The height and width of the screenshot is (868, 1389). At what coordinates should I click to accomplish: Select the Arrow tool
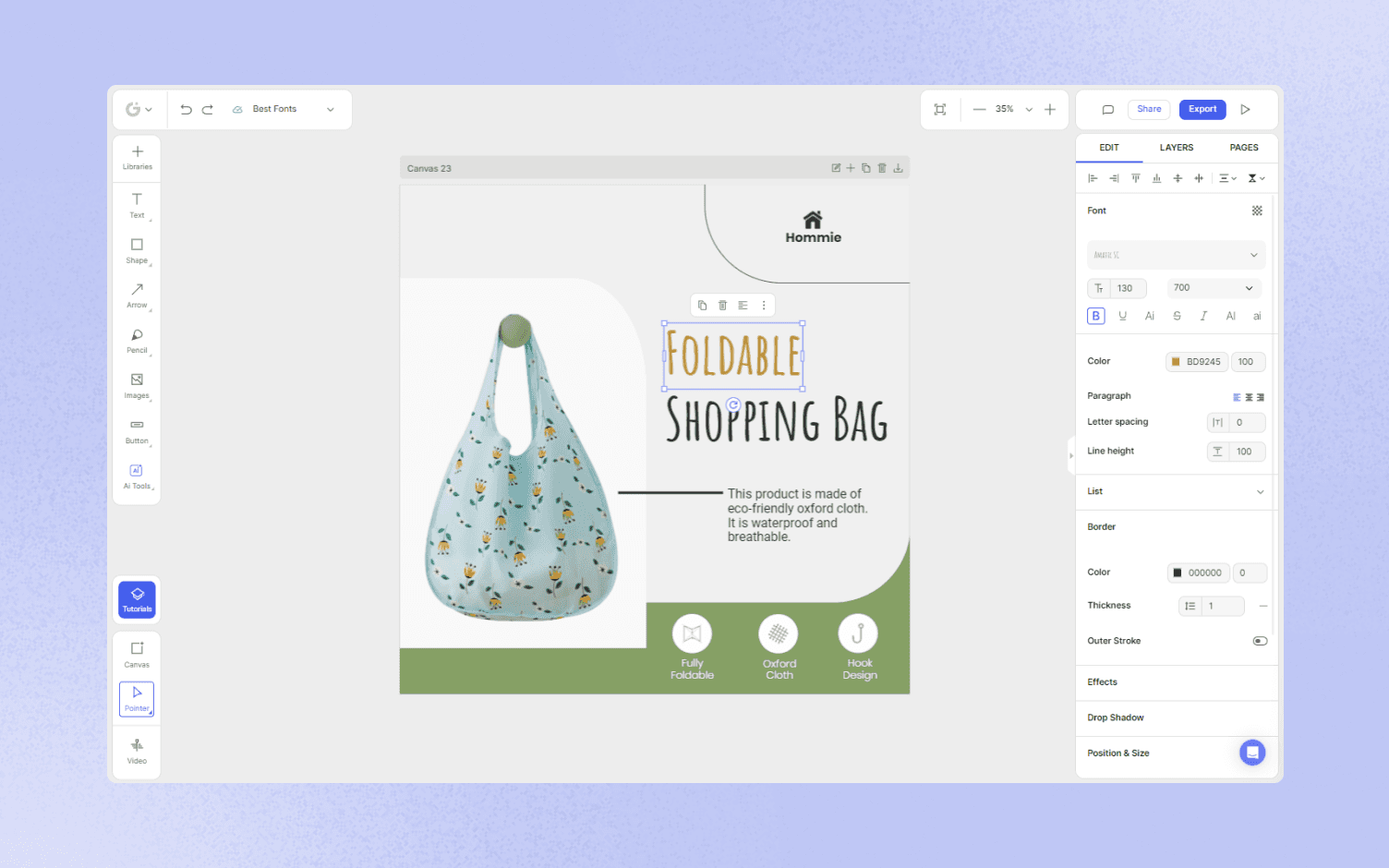click(x=137, y=295)
